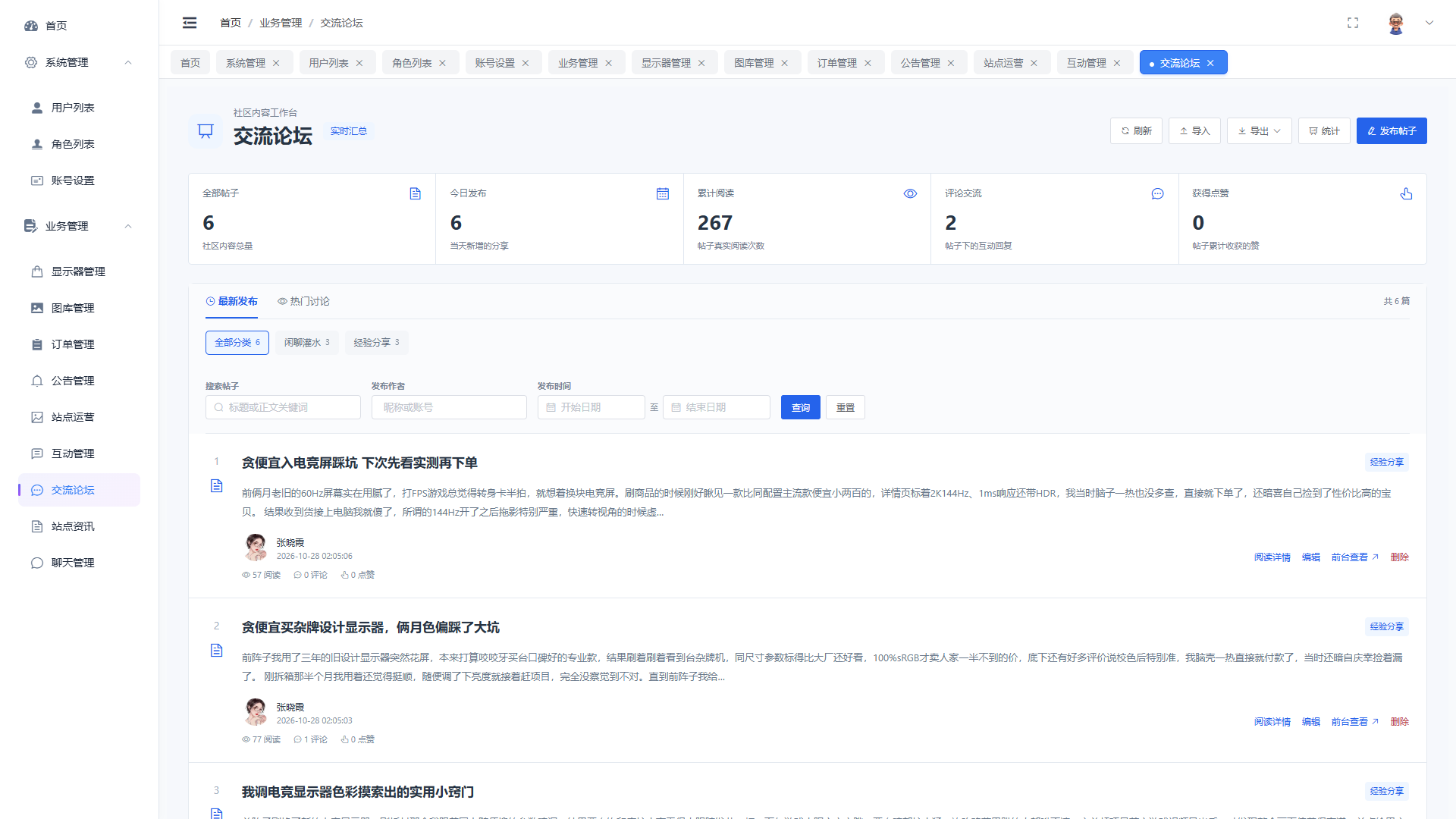
Task: Expand the account dropdown chevron
Action: pos(1429,23)
